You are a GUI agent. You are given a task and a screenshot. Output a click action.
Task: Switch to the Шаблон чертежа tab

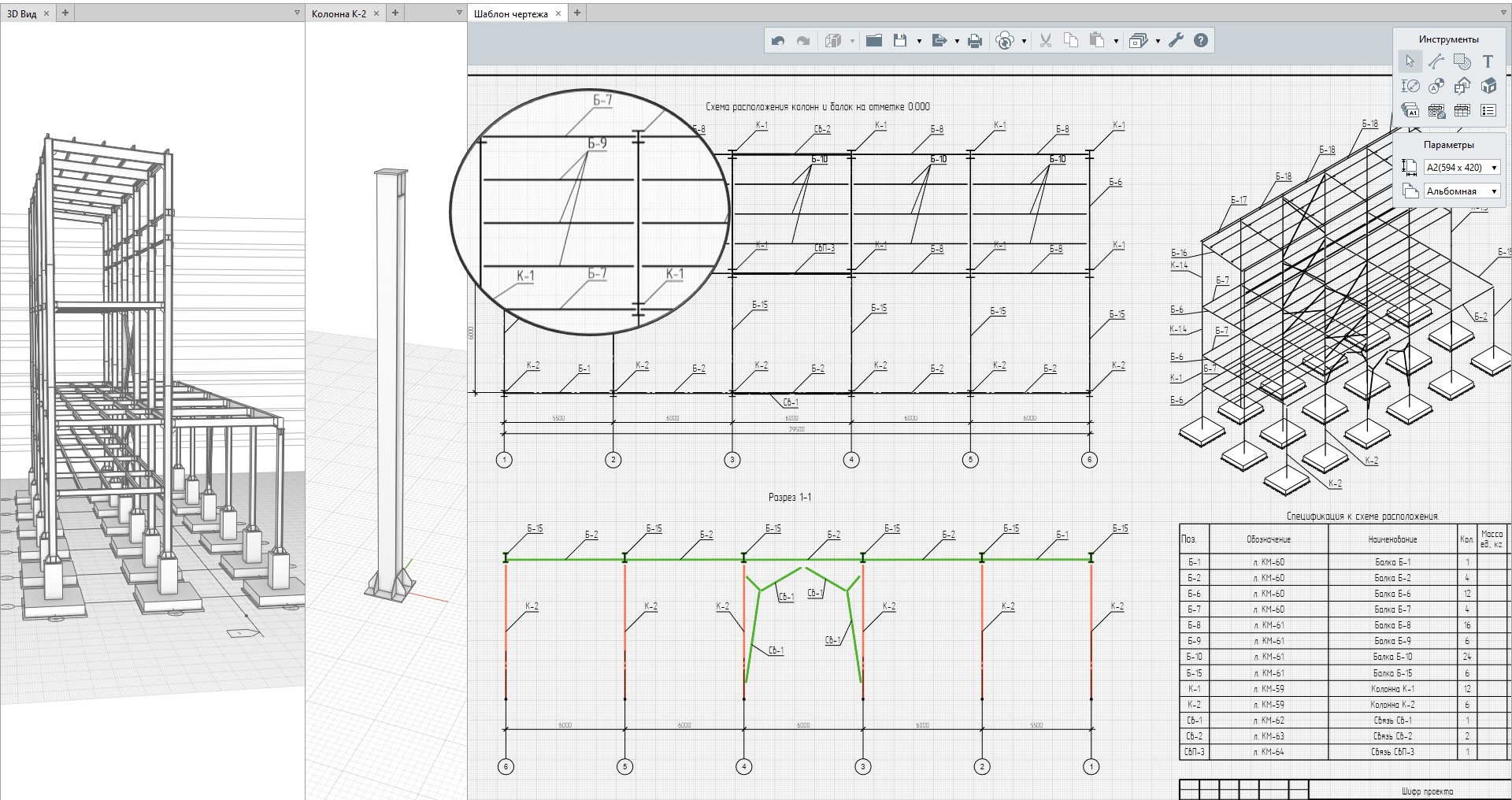coord(510,13)
